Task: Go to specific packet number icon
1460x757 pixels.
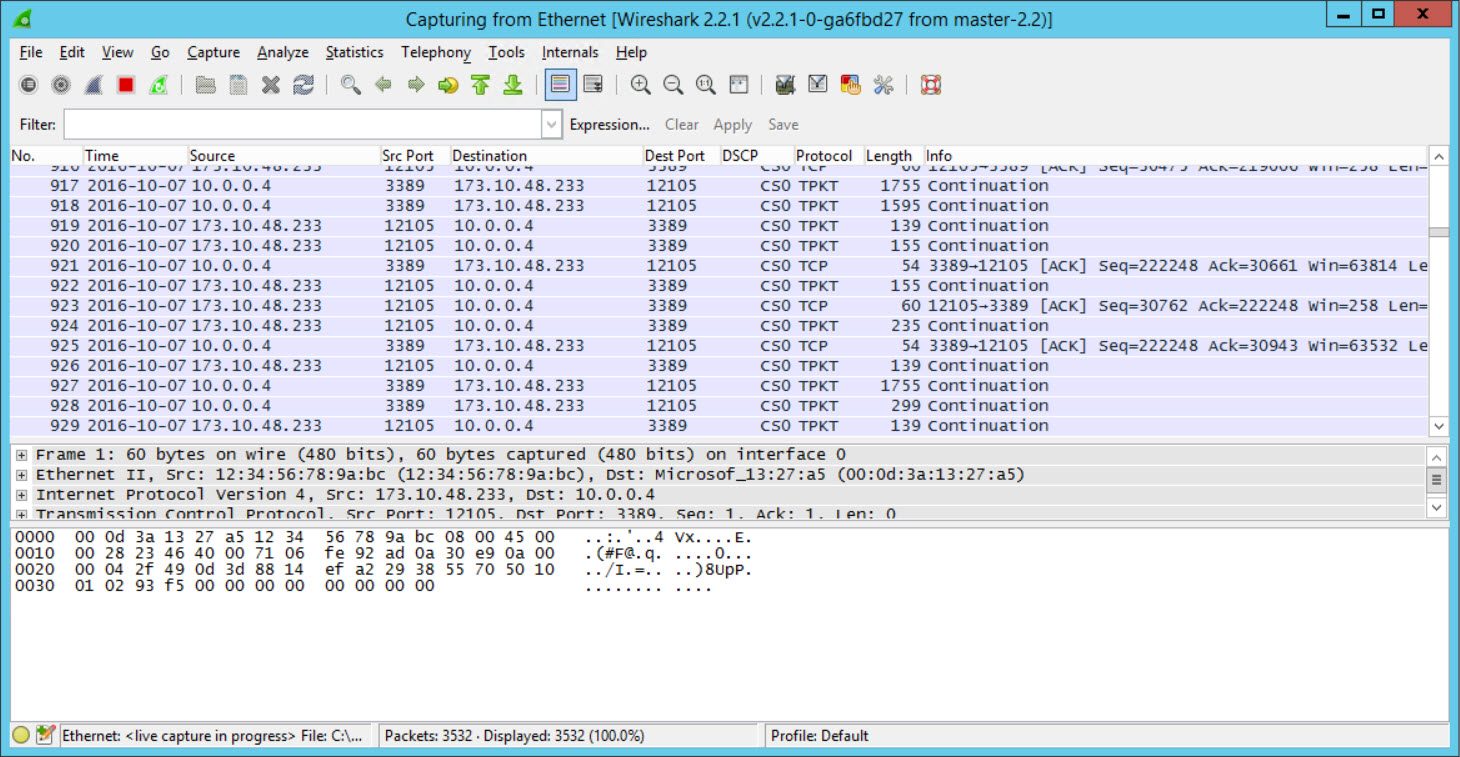Action: [x=448, y=85]
